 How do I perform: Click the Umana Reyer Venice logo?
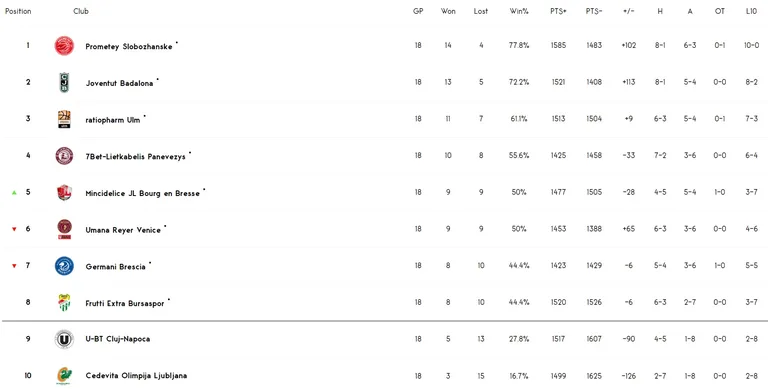pyautogui.click(x=64, y=229)
